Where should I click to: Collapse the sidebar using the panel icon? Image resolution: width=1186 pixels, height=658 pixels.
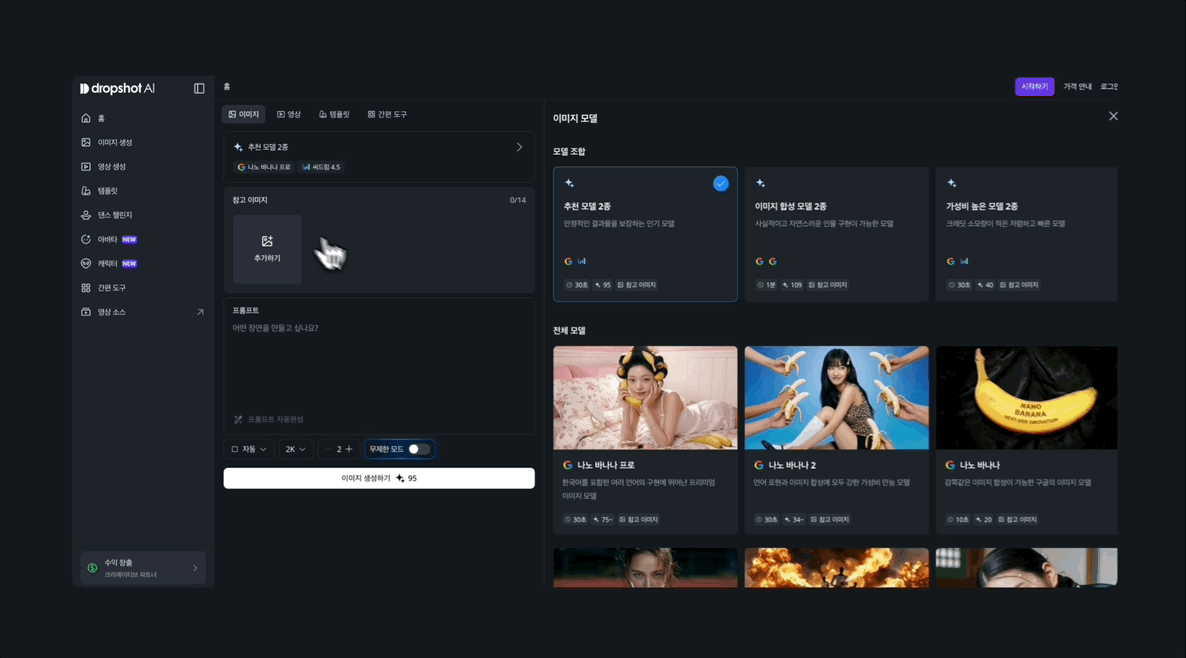pos(199,88)
